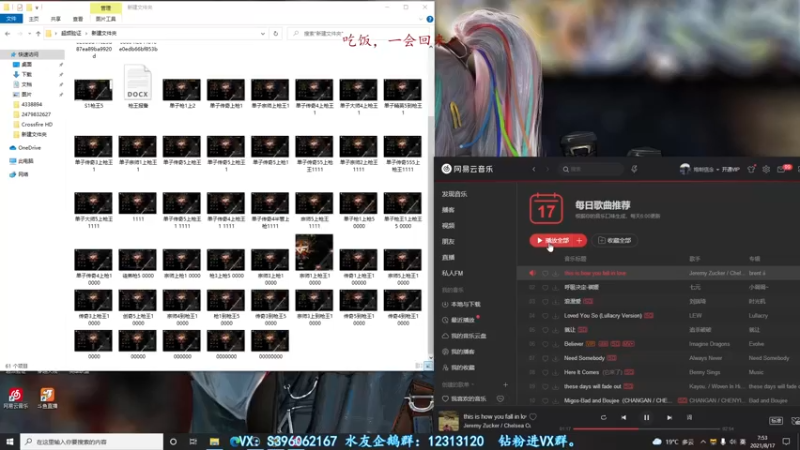Skip to next track in NetEase Music
This screenshot has width=800, height=450.
(669, 417)
